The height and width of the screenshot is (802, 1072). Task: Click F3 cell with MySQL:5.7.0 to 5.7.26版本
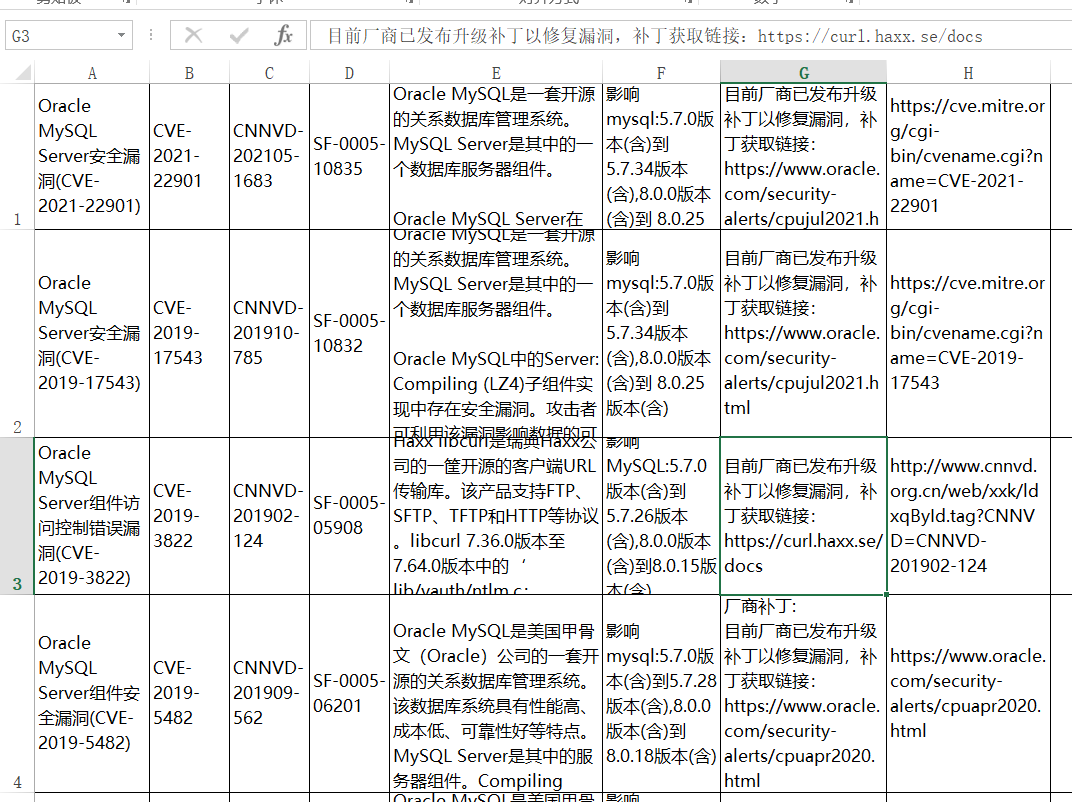click(661, 516)
